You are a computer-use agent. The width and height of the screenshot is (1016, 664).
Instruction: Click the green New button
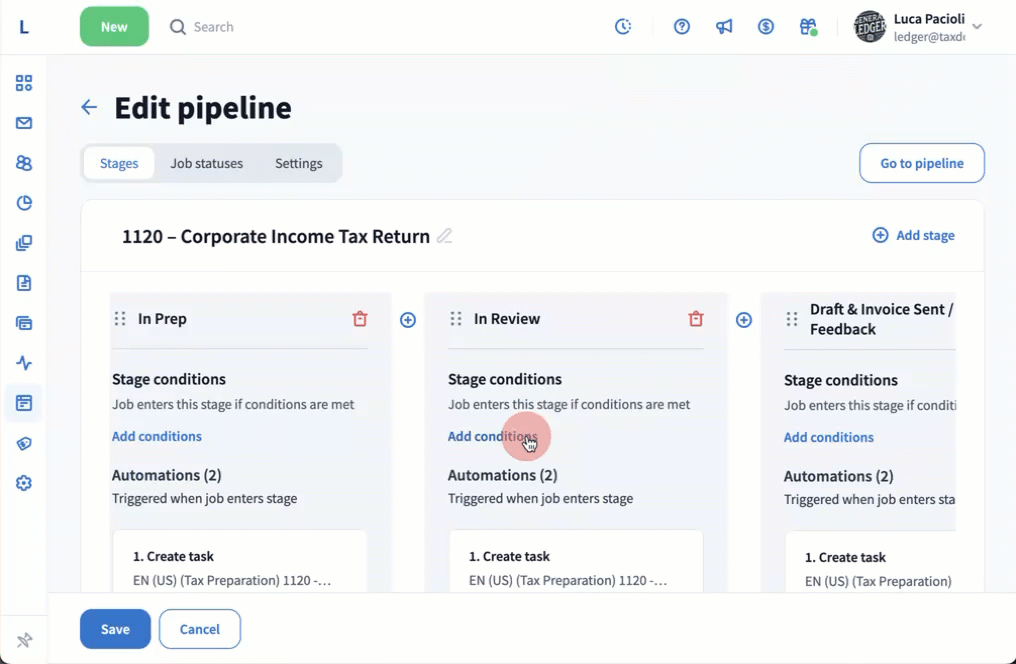click(x=114, y=27)
